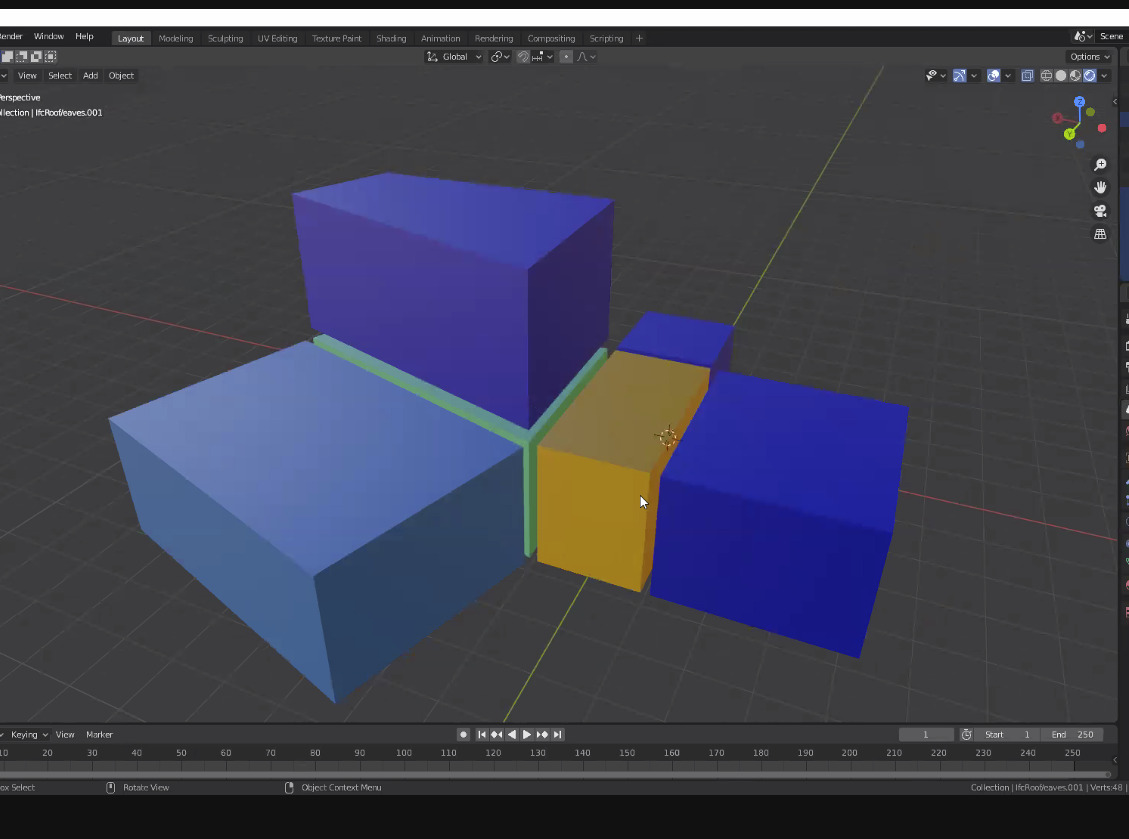
Task: Switch to solid viewport shading
Action: [x=1061, y=76]
